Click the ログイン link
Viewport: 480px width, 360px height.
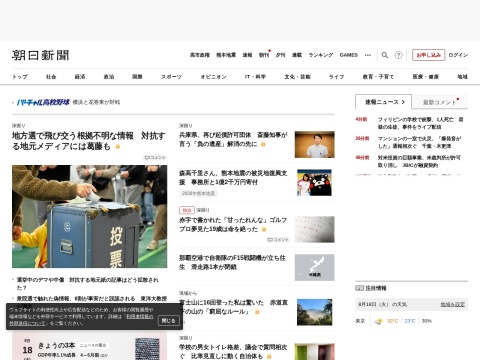click(x=458, y=55)
